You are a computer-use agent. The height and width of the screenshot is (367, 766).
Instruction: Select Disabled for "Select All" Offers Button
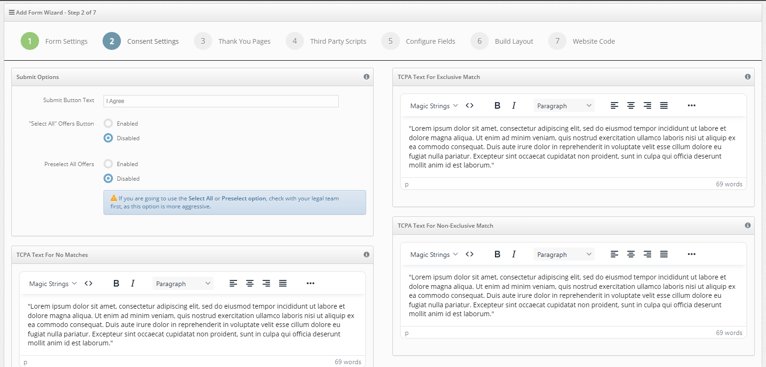click(x=108, y=138)
